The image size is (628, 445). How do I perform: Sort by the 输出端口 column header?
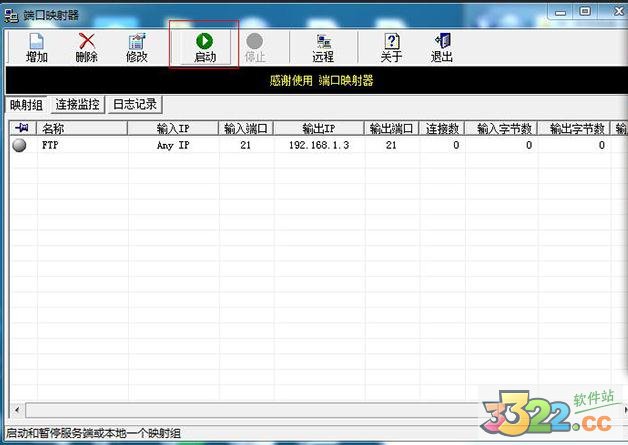coord(391,128)
